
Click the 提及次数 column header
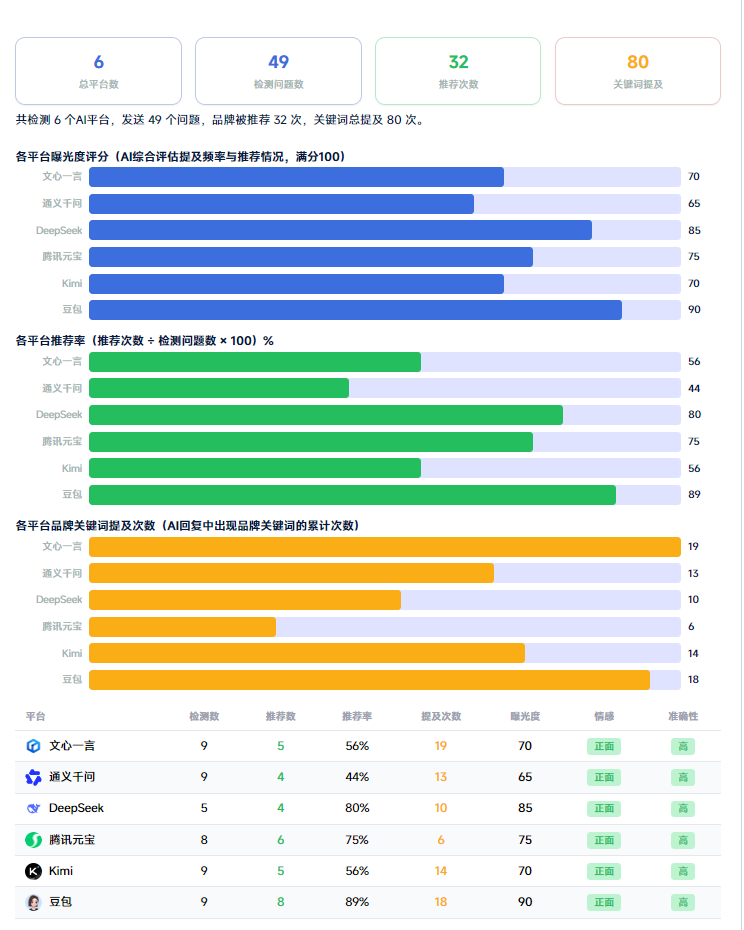click(441, 716)
